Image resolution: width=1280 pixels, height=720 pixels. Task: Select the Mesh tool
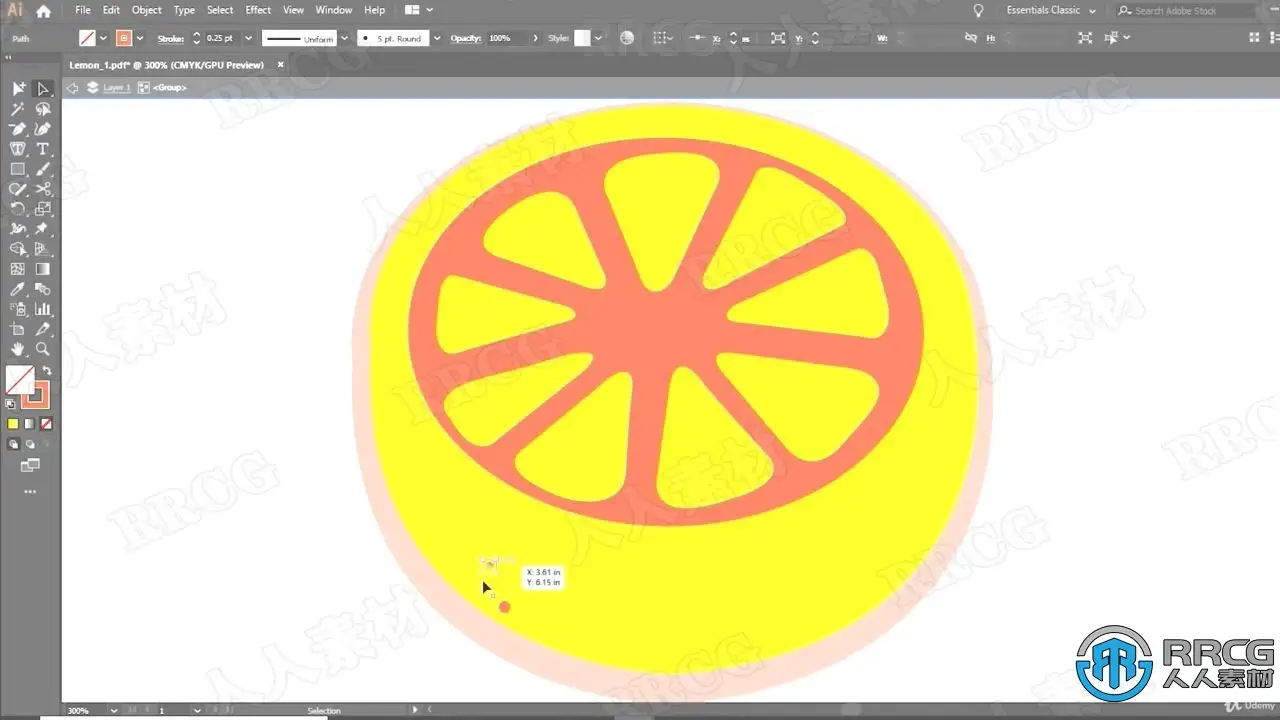pyautogui.click(x=18, y=269)
